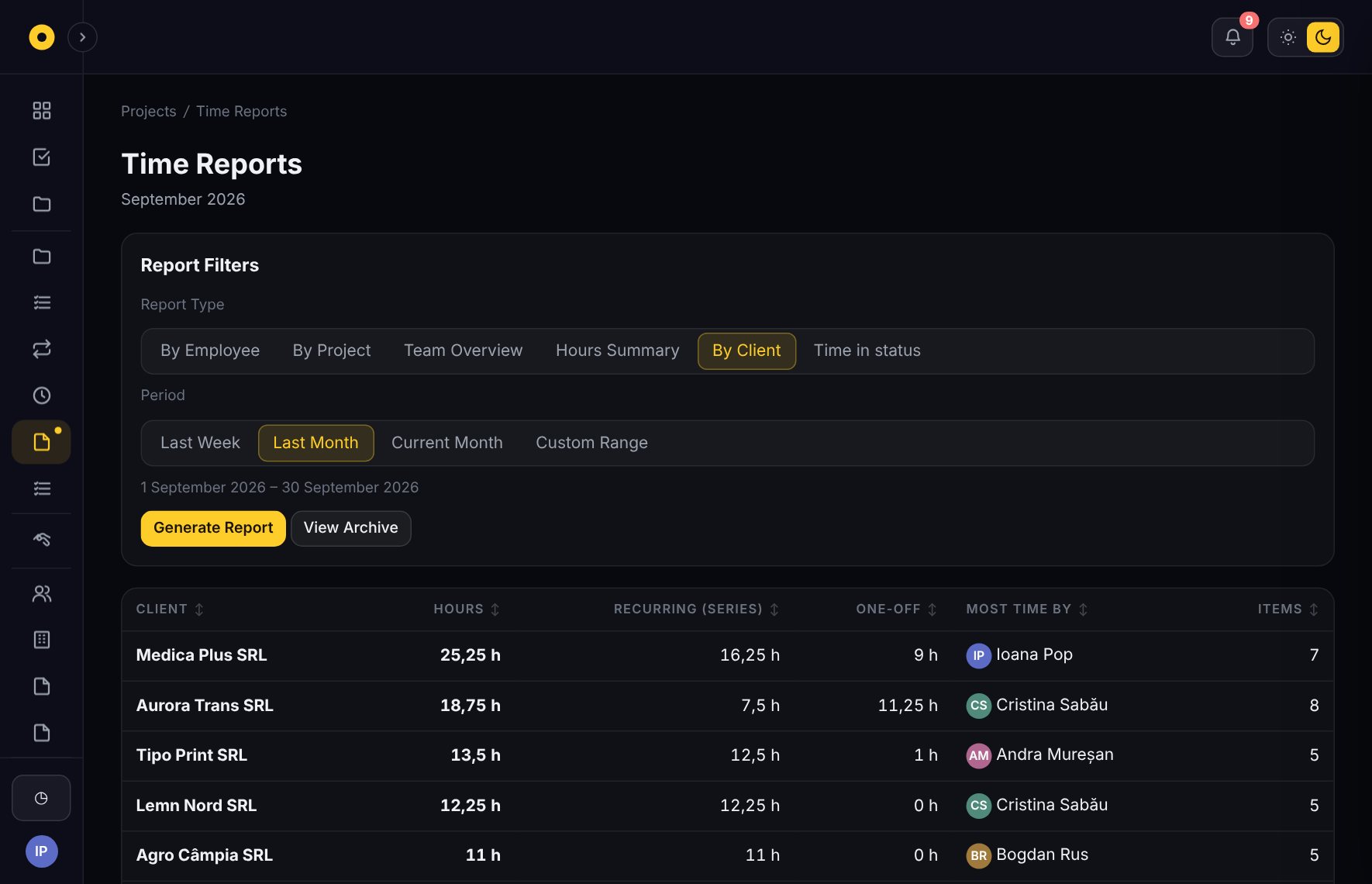Open the Medica Plus SRL row
The height and width of the screenshot is (884, 1372).
pos(727,655)
